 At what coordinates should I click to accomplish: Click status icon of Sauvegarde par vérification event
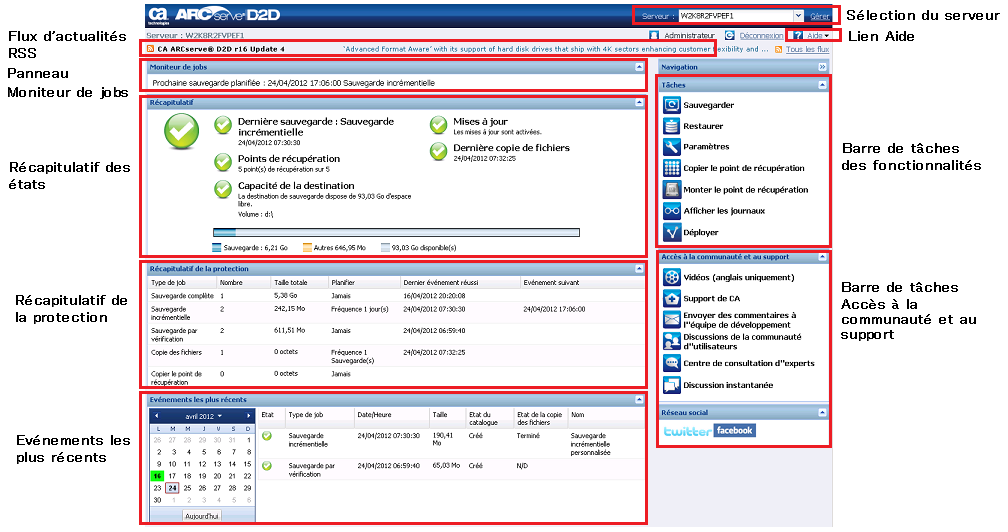(267, 466)
